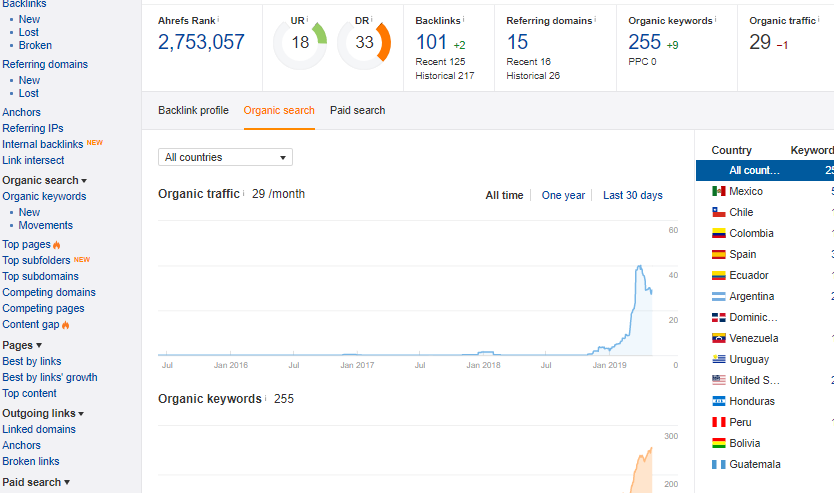834x493 pixels.
Task: Click info icon beside Referring domains metric
Action: 595,19
